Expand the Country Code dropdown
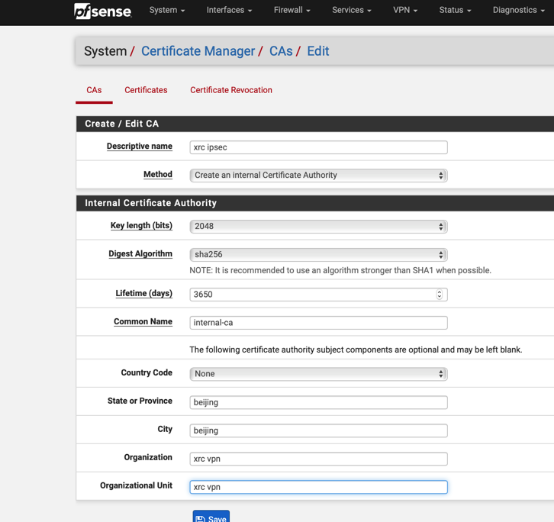The height and width of the screenshot is (522, 554). point(319,374)
